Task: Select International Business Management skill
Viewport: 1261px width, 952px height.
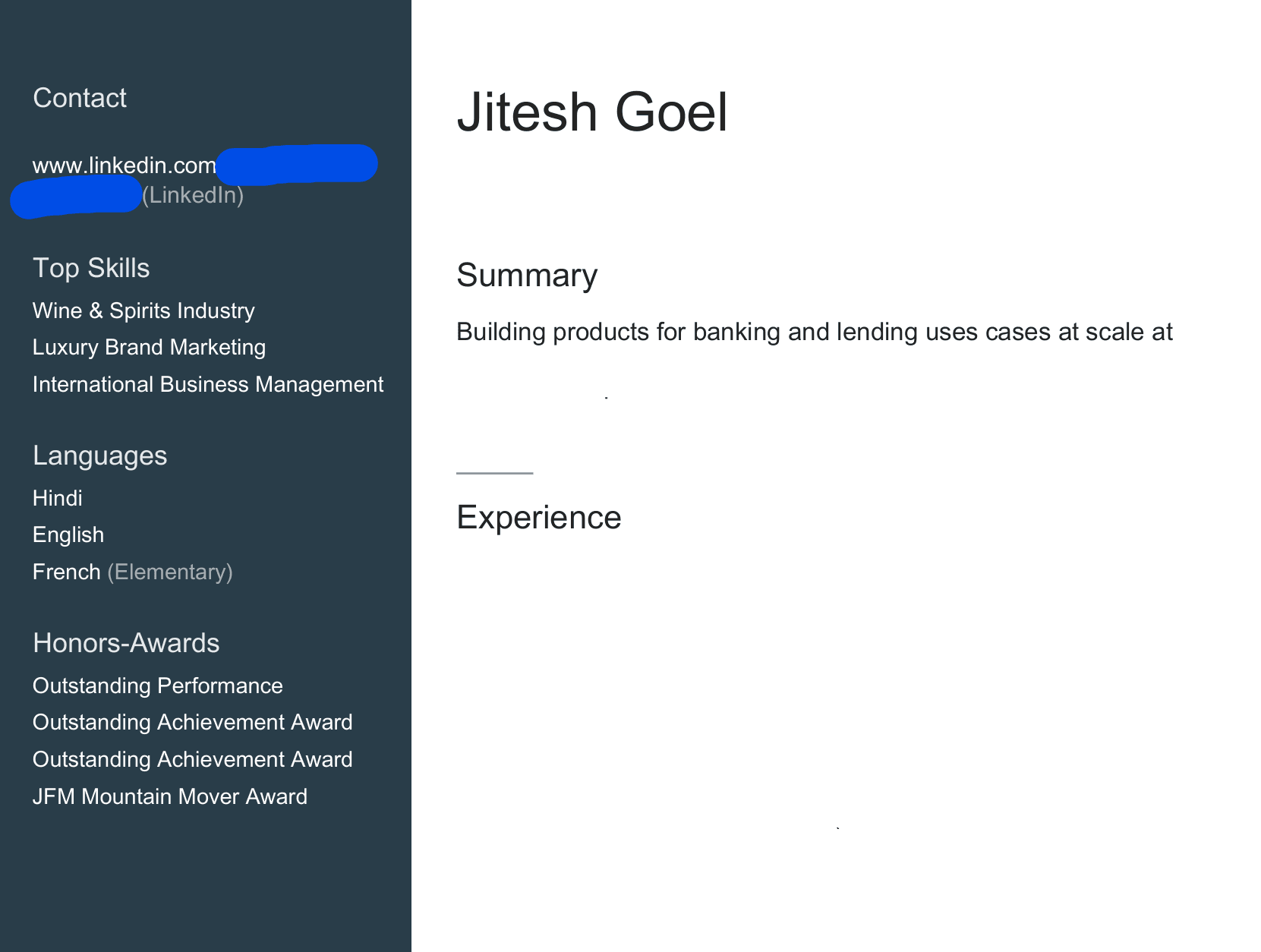Action: point(208,384)
